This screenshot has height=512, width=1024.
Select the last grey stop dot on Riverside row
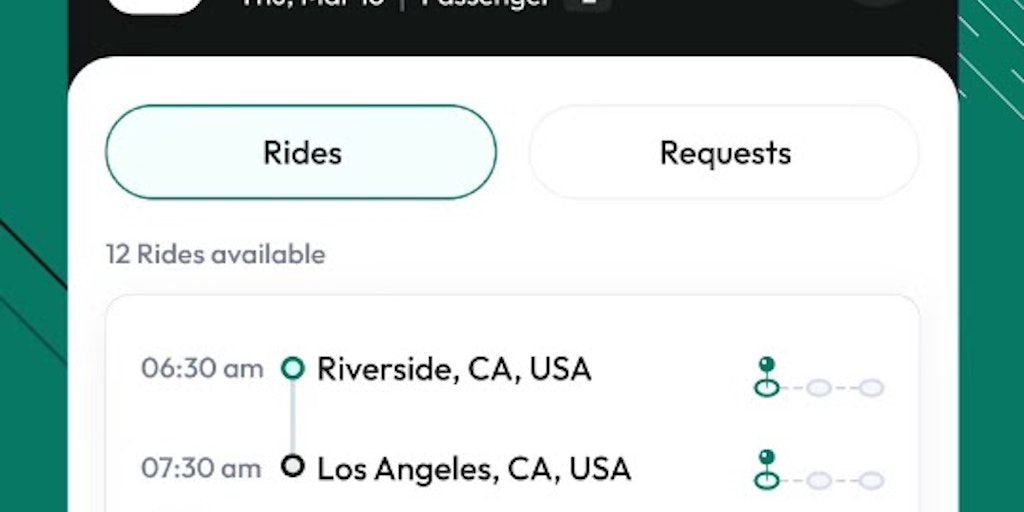pos(871,388)
